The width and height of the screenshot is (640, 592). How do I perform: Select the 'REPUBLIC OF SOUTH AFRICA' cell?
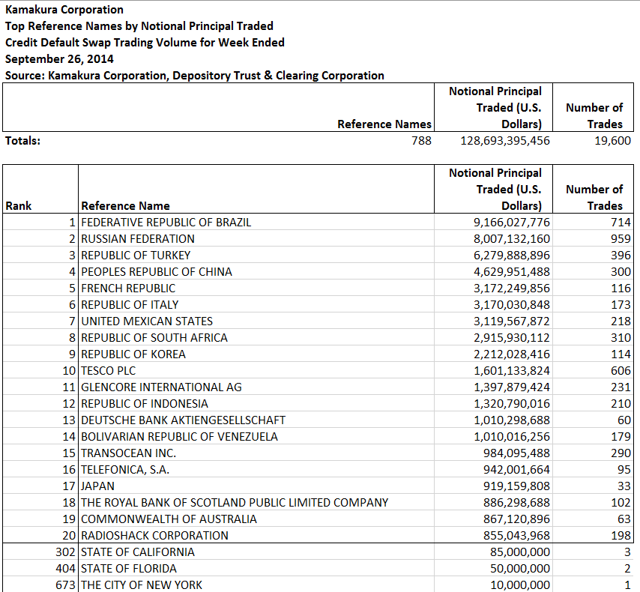coord(256,338)
